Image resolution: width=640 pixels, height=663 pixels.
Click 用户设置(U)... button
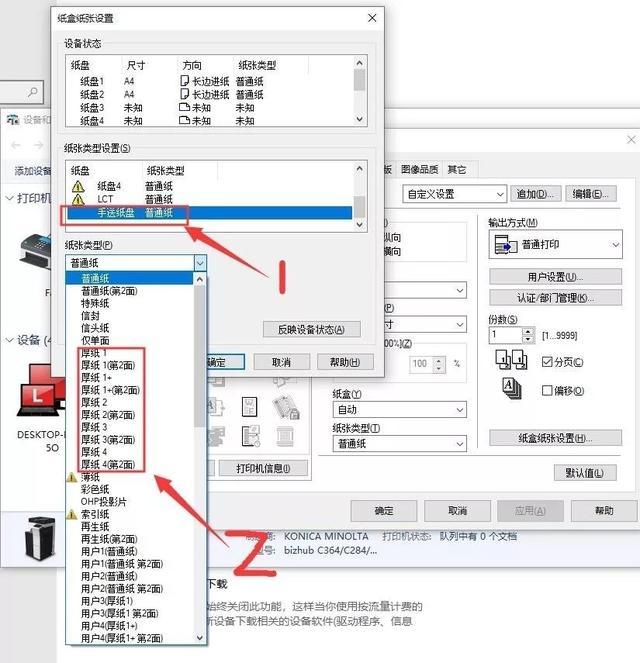tap(555, 277)
